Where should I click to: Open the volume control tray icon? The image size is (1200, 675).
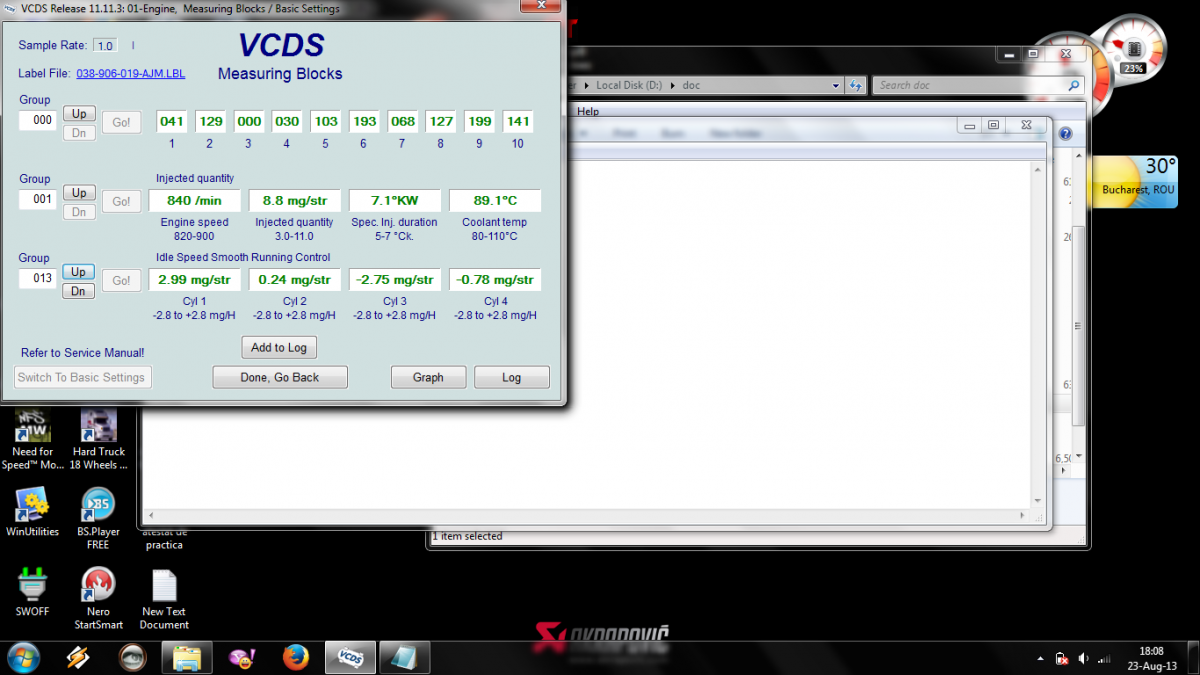coord(1082,659)
